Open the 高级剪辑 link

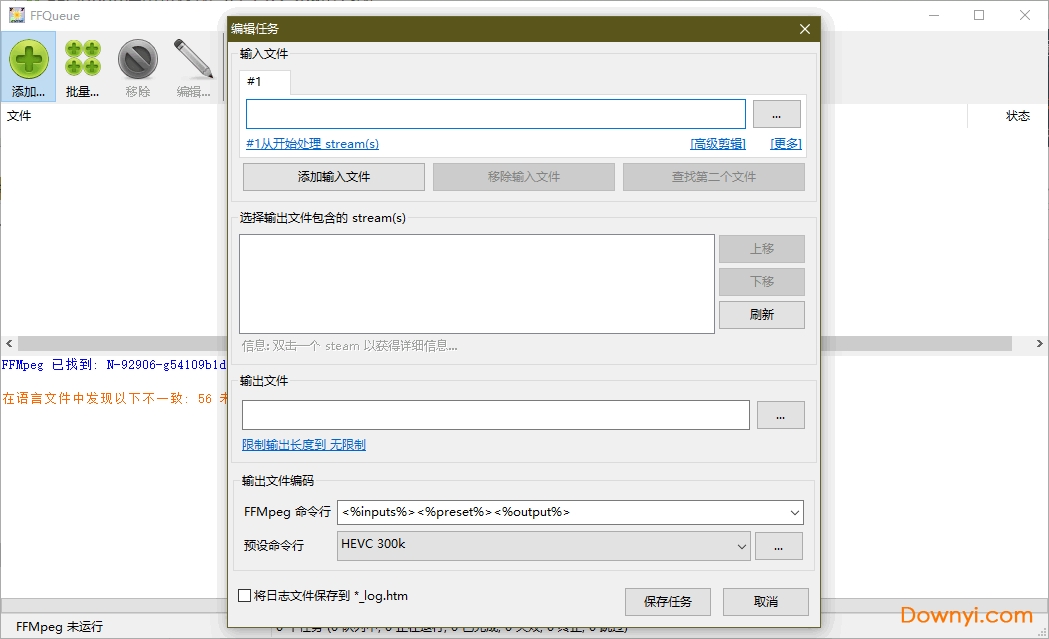(718, 144)
